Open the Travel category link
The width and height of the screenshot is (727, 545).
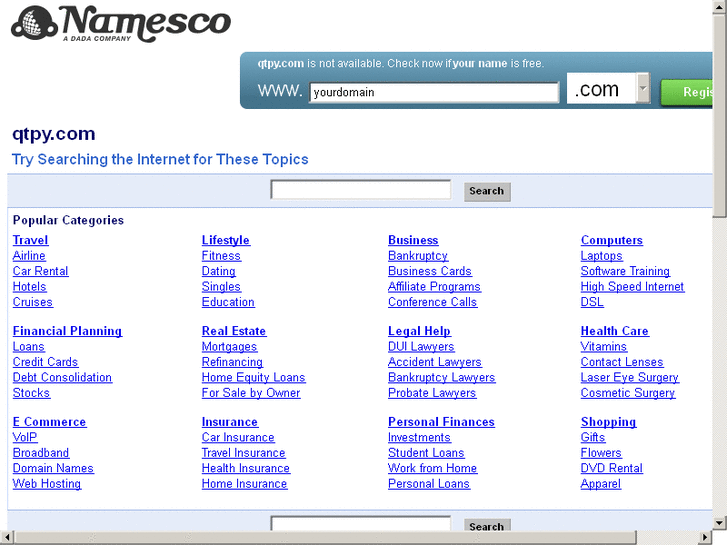[x=31, y=240]
